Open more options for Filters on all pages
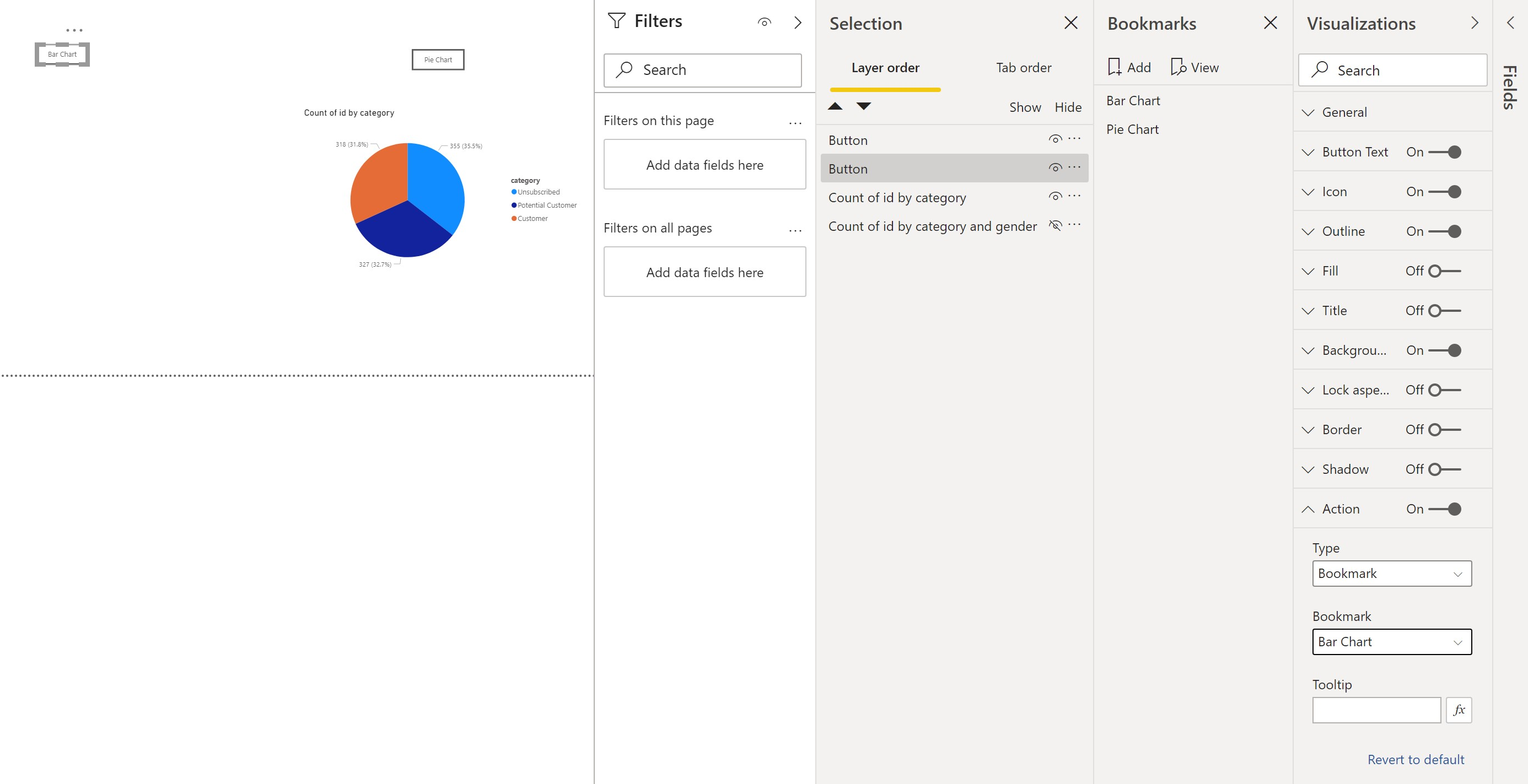The width and height of the screenshot is (1528, 784). point(795,231)
